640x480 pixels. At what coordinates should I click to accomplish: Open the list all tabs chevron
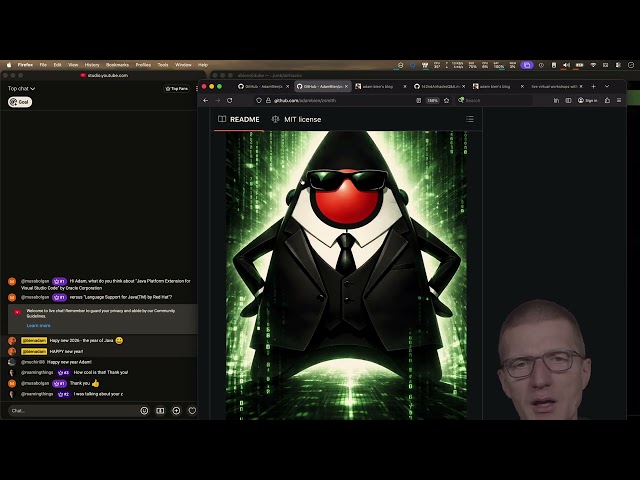(607, 87)
